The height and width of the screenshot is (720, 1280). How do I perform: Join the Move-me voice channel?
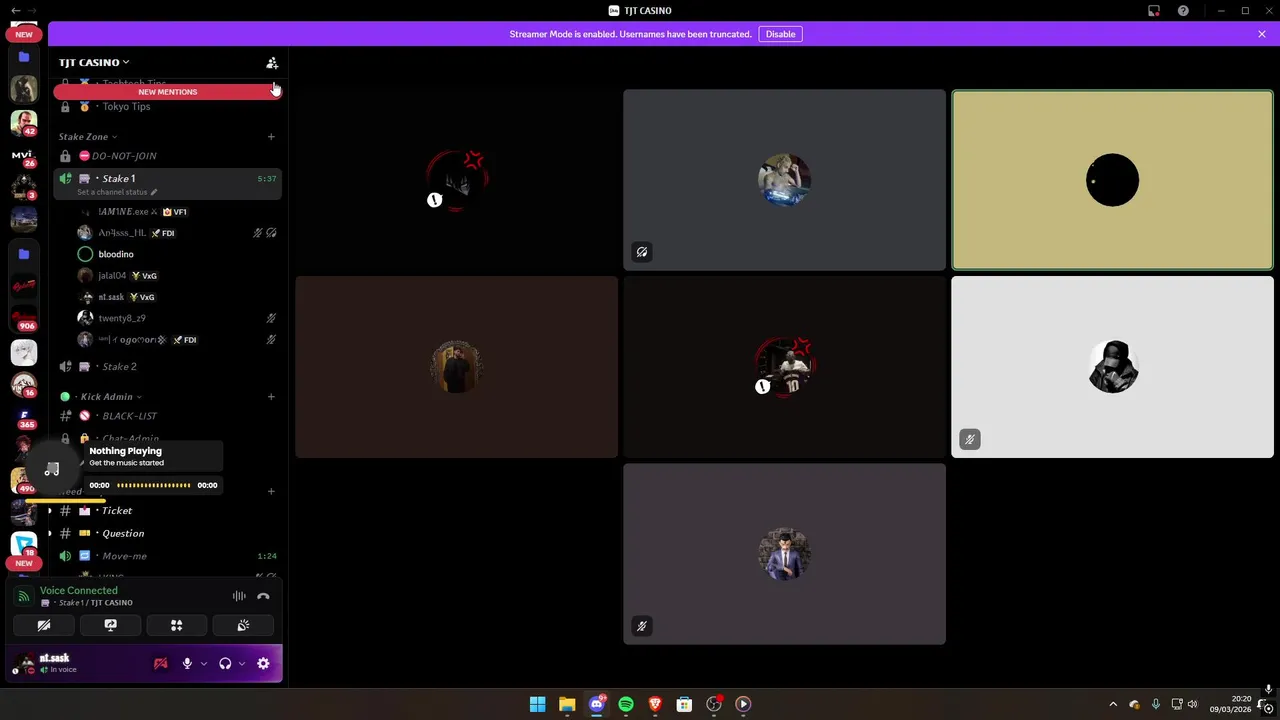click(167, 556)
